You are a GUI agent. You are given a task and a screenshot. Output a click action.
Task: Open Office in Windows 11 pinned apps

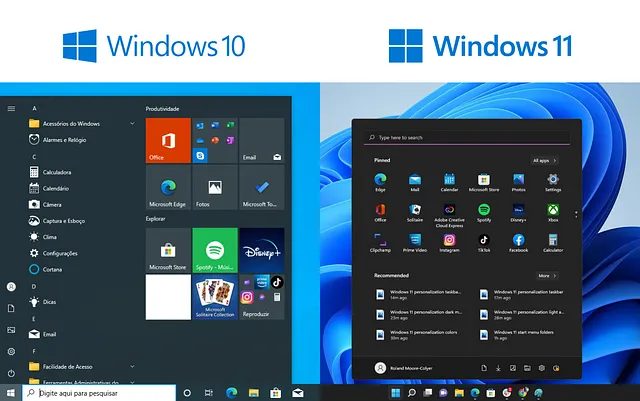(380, 213)
